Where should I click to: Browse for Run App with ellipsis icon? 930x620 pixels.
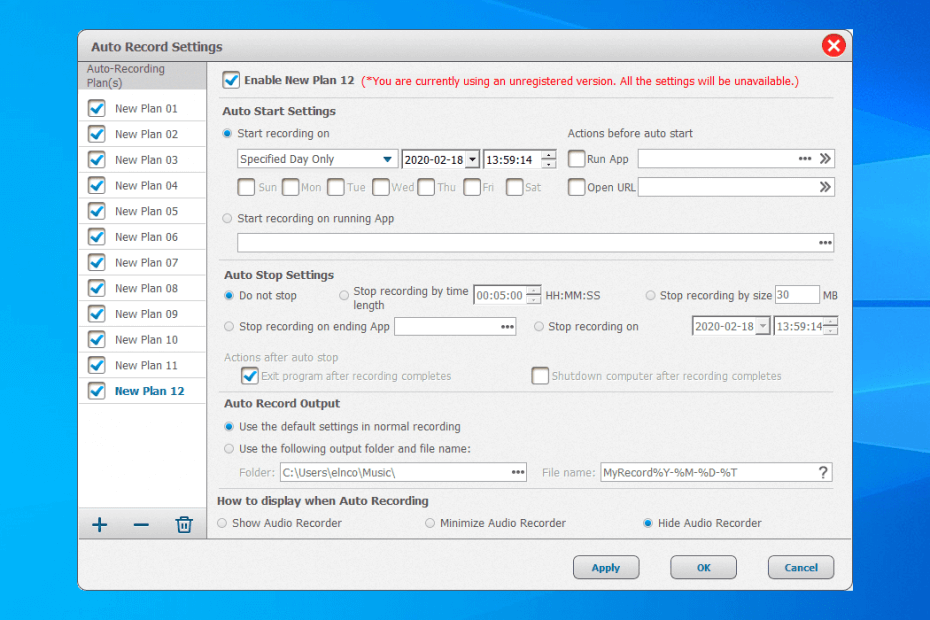[805, 158]
